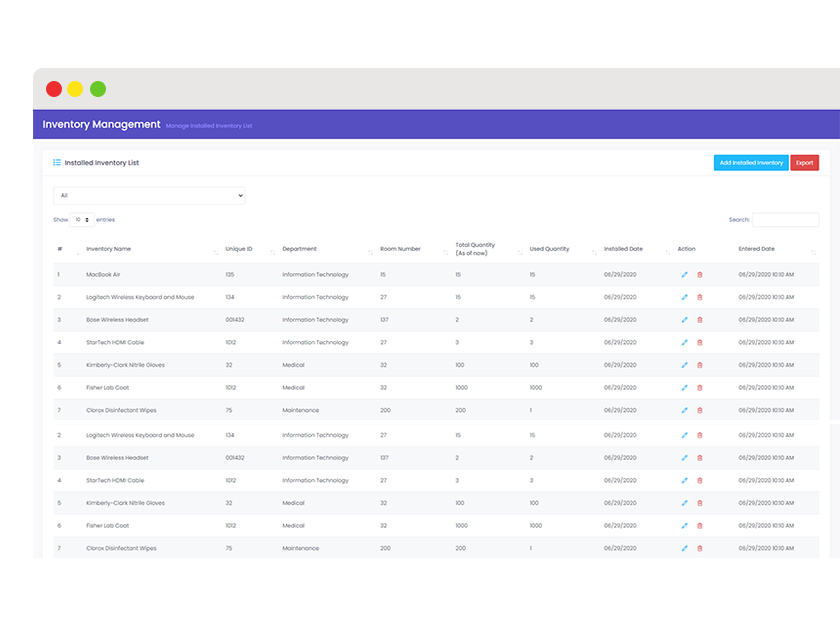The width and height of the screenshot is (840, 640).
Task: Edit the Clorox Disinfectant Wipes record
Action: 683,409
